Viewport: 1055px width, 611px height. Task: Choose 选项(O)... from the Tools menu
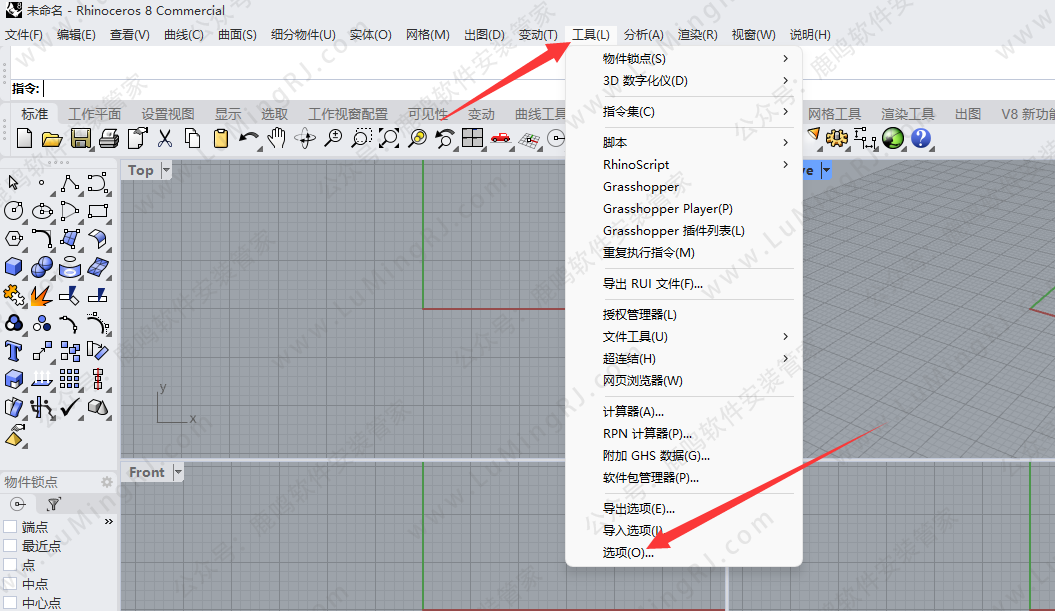click(x=628, y=552)
